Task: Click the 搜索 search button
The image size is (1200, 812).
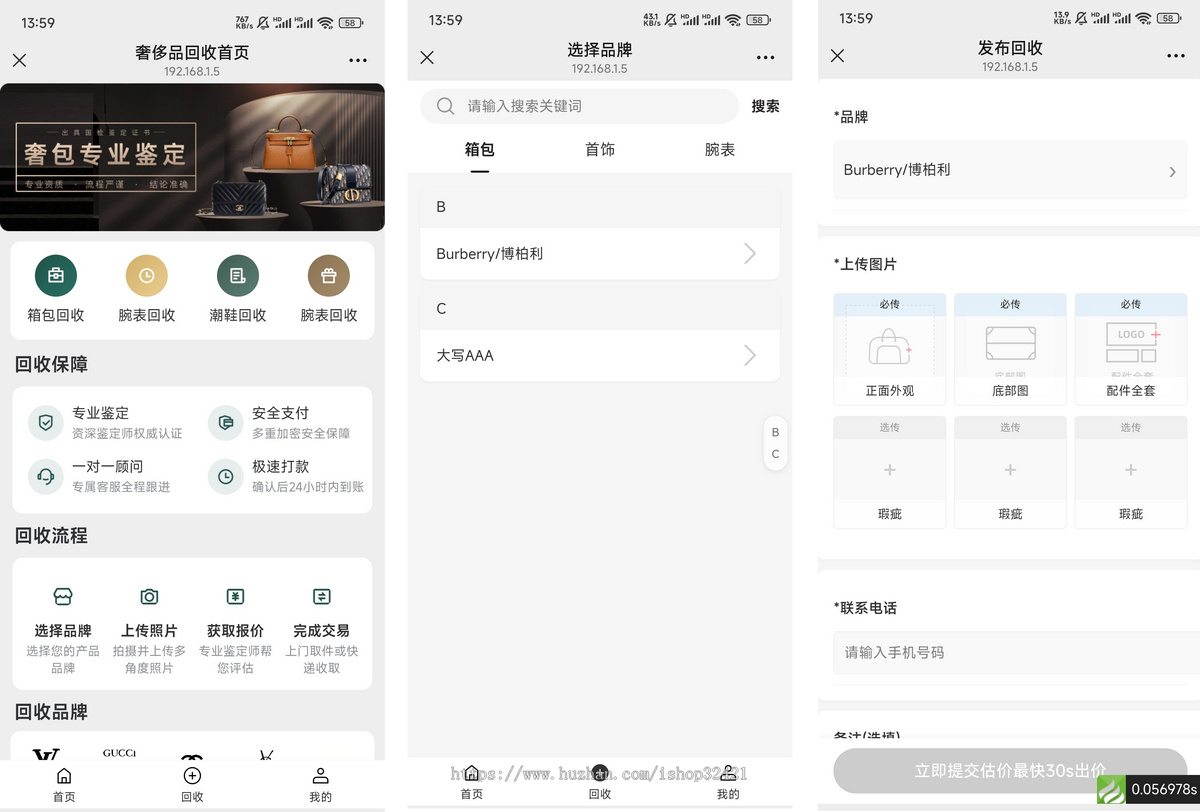Action: pos(765,106)
